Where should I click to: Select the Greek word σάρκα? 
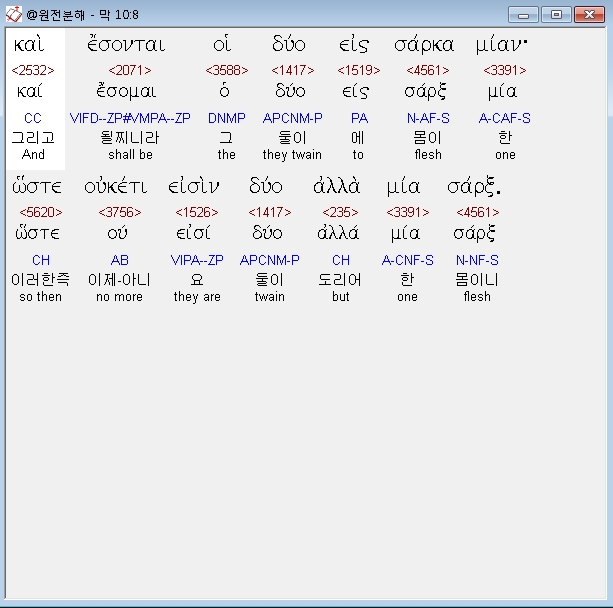click(x=424, y=45)
